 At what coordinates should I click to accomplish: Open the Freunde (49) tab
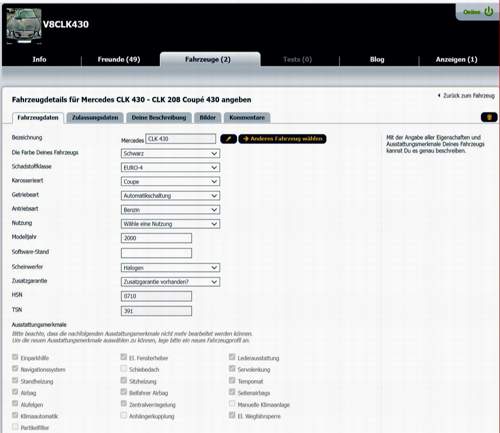click(x=119, y=59)
